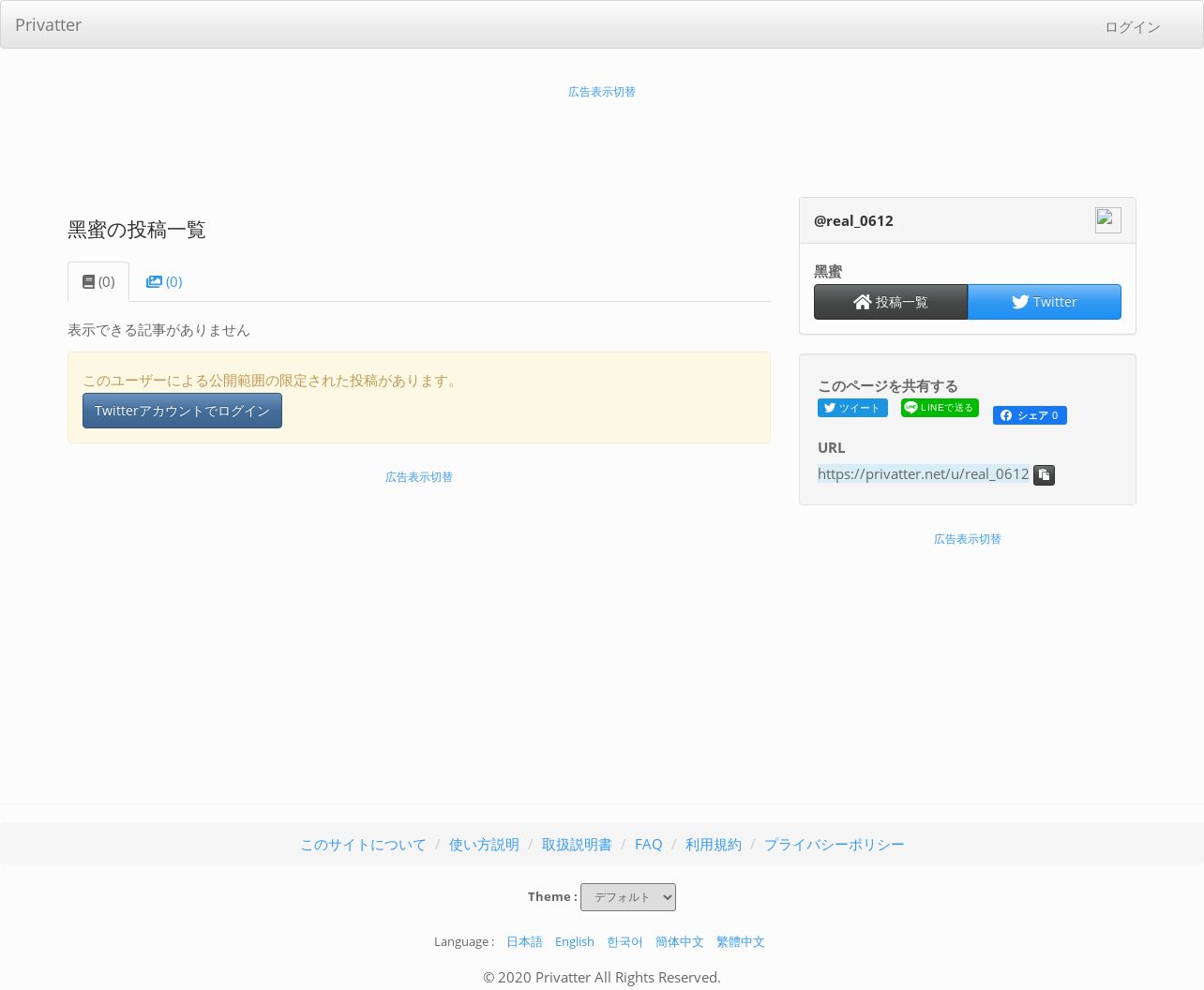
Task: Open 使い方説明 footer link
Action: coord(484,845)
